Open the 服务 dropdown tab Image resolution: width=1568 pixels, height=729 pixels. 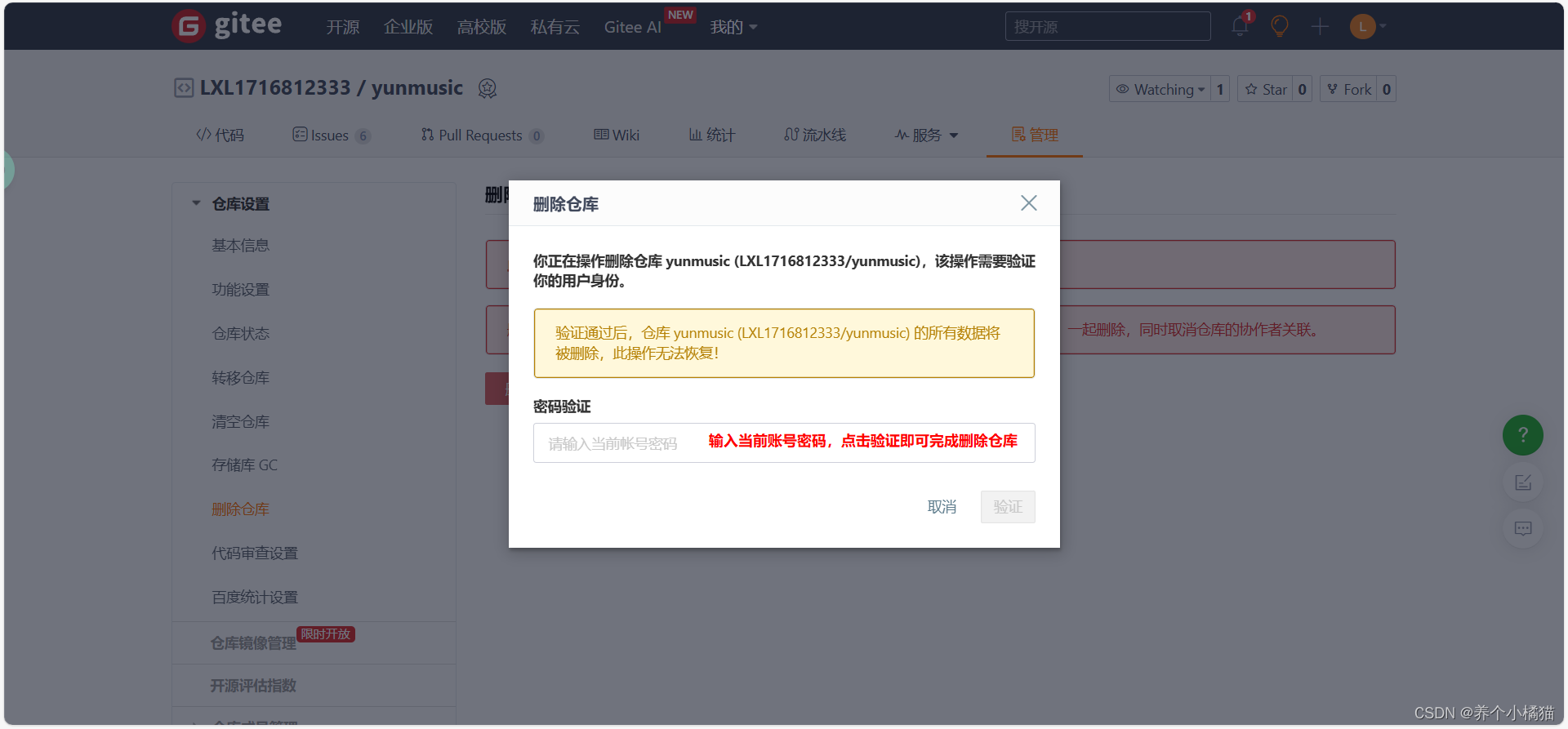click(926, 135)
